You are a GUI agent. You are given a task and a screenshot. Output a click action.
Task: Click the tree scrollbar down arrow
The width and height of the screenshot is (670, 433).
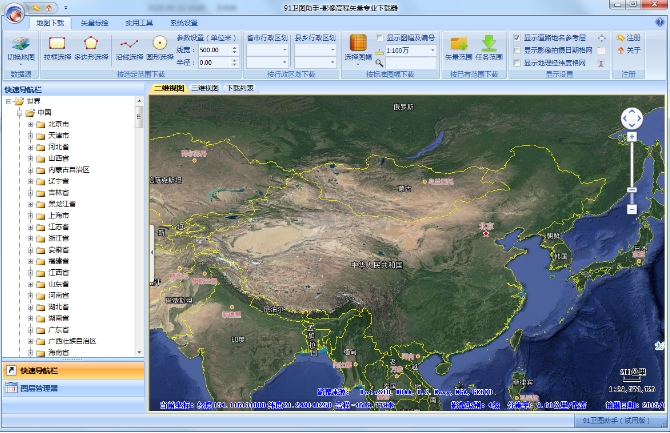coord(139,353)
